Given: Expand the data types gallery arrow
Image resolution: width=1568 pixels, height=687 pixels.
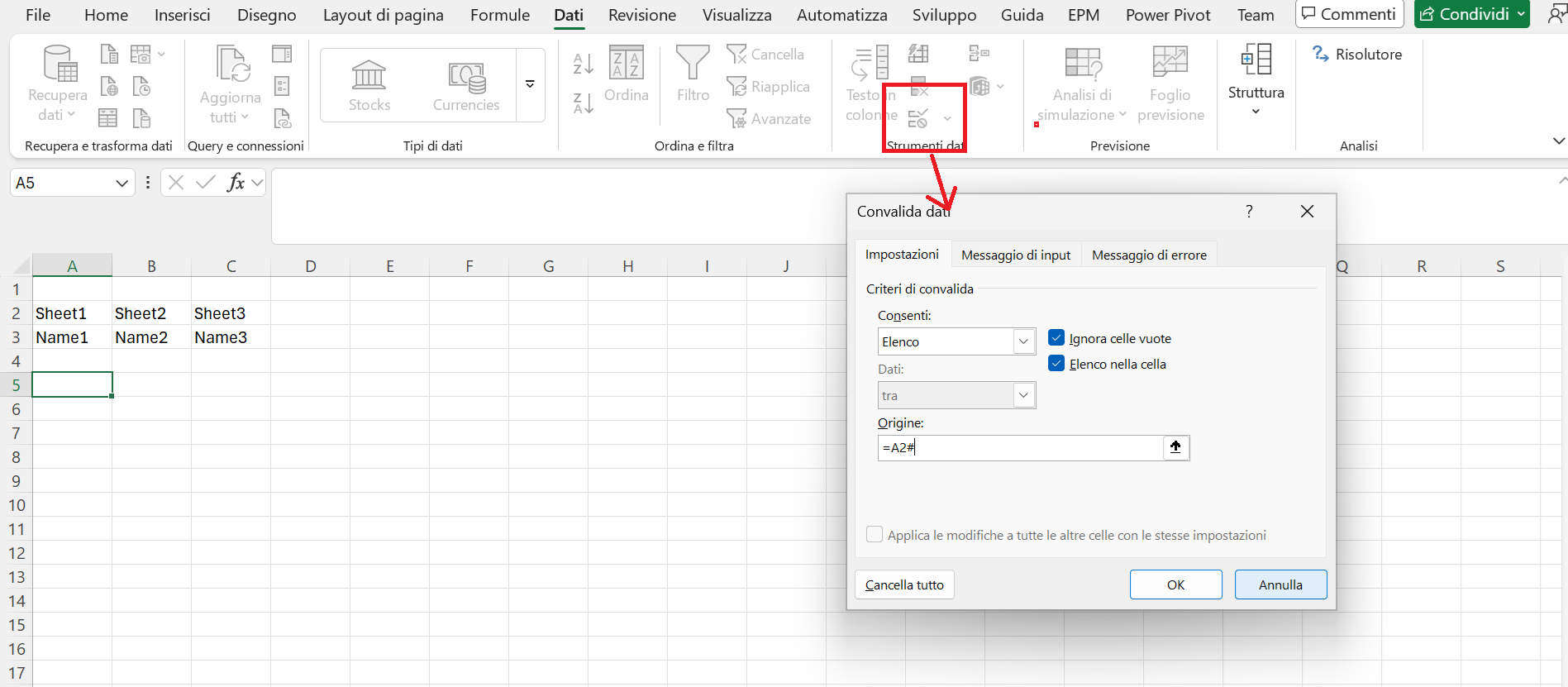Looking at the screenshot, I should point(530,84).
